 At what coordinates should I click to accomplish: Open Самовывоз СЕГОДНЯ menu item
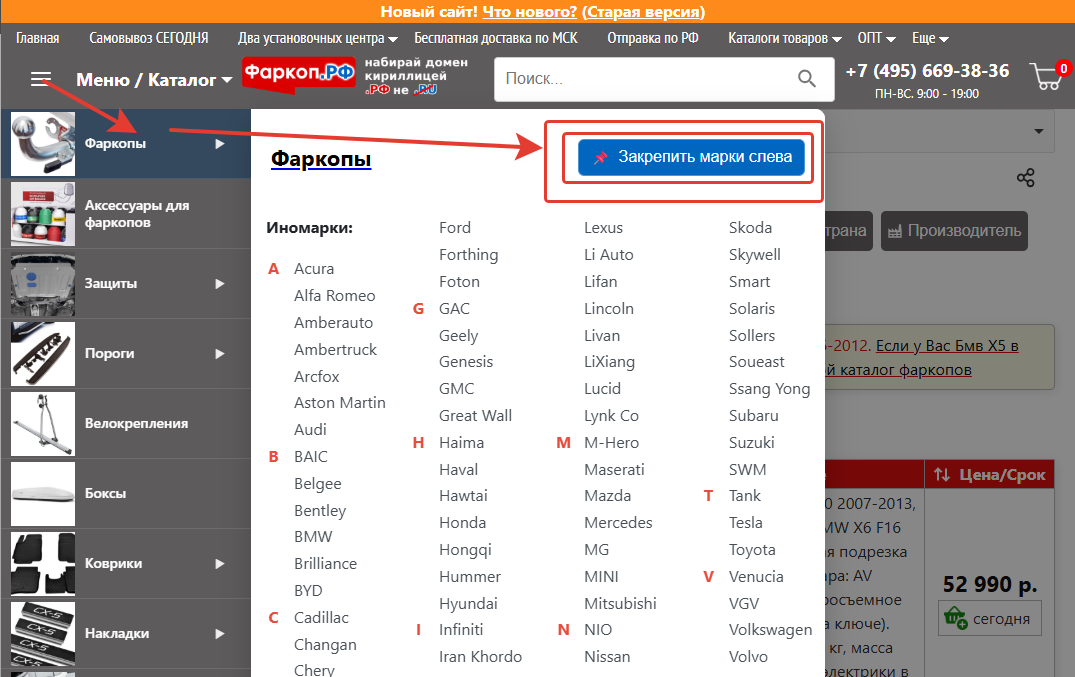pyautogui.click(x=149, y=38)
